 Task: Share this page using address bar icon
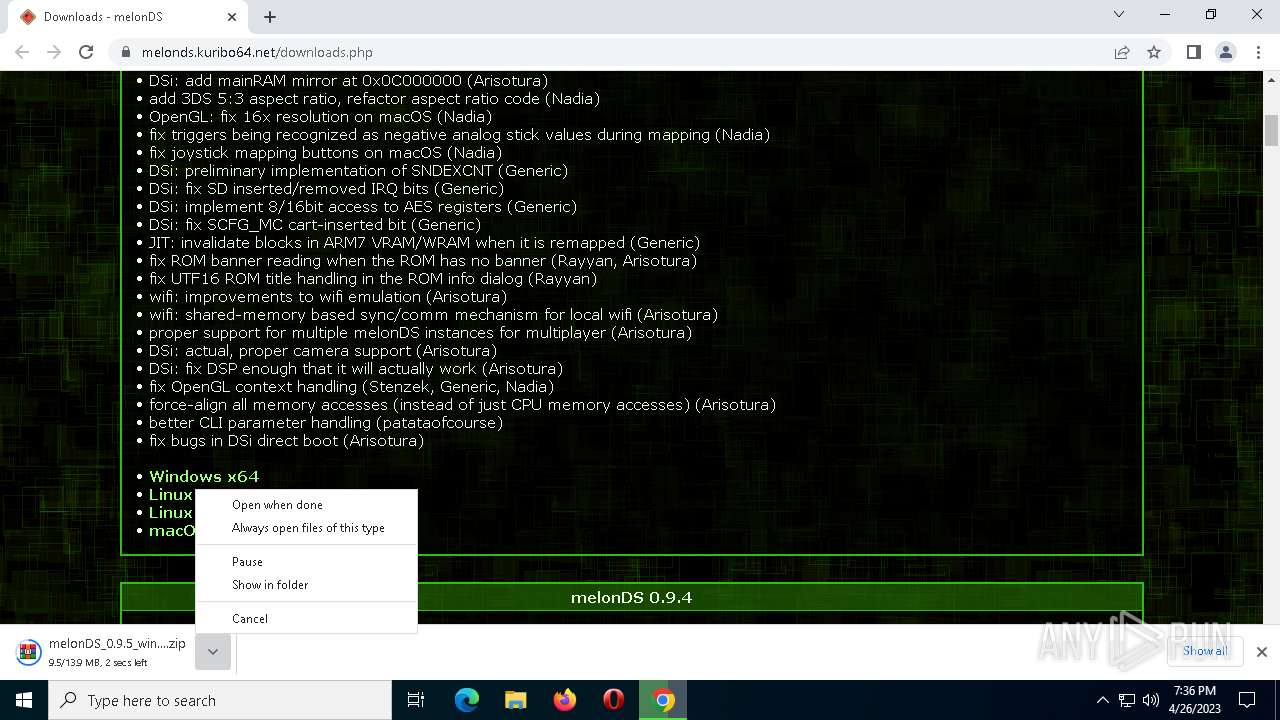[x=1122, y=52]
